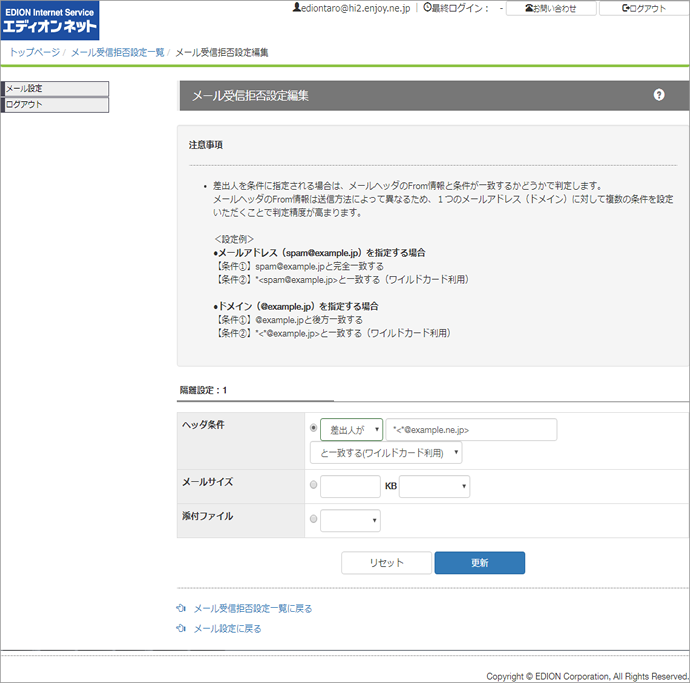The image size is (690, 683).
Task: Open the 添付ファイル dropdown
Action: click(x=350, y=520)
